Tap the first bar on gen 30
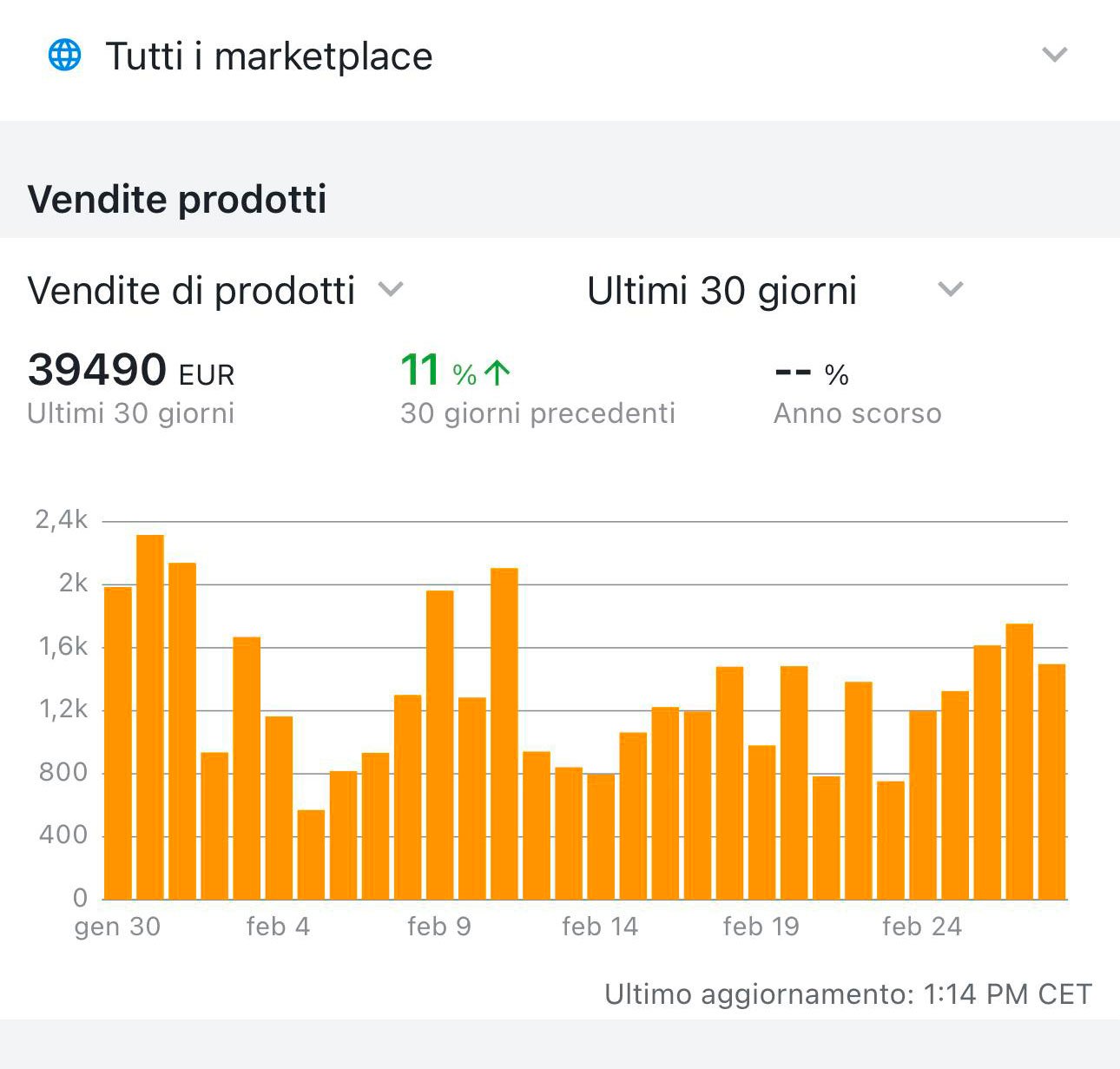 click(x=118, y=742)
